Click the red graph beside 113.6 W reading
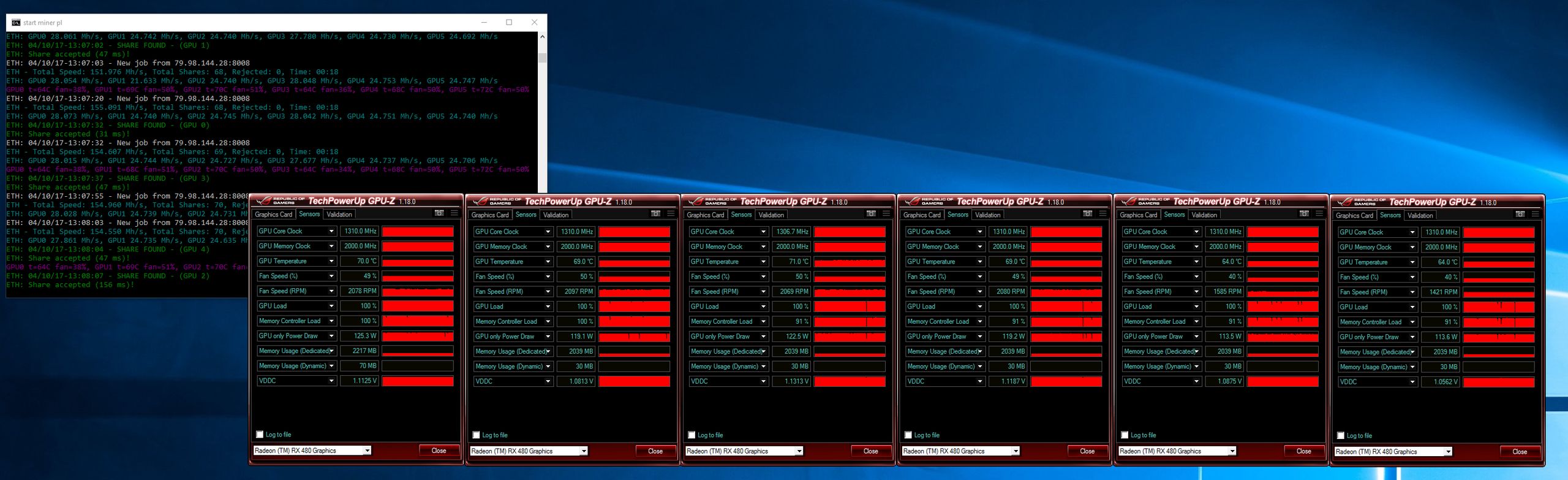The width and height of the screenshot is (1568, 480). (x=1499, y=337)
